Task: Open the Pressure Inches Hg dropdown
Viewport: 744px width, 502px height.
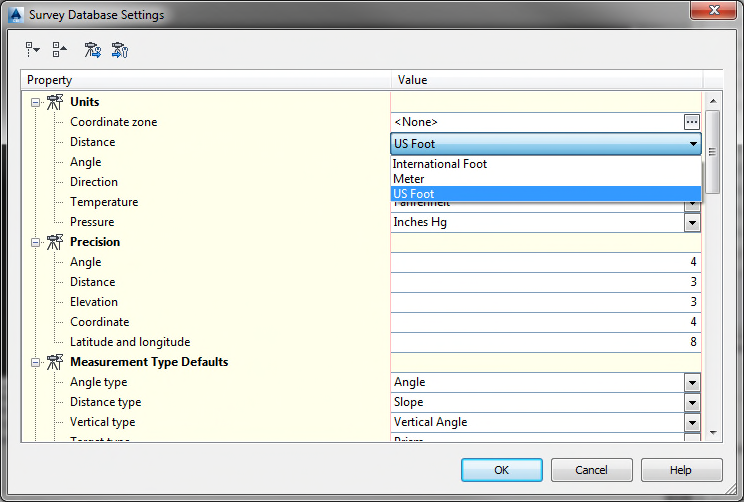Action: point(692,222)
